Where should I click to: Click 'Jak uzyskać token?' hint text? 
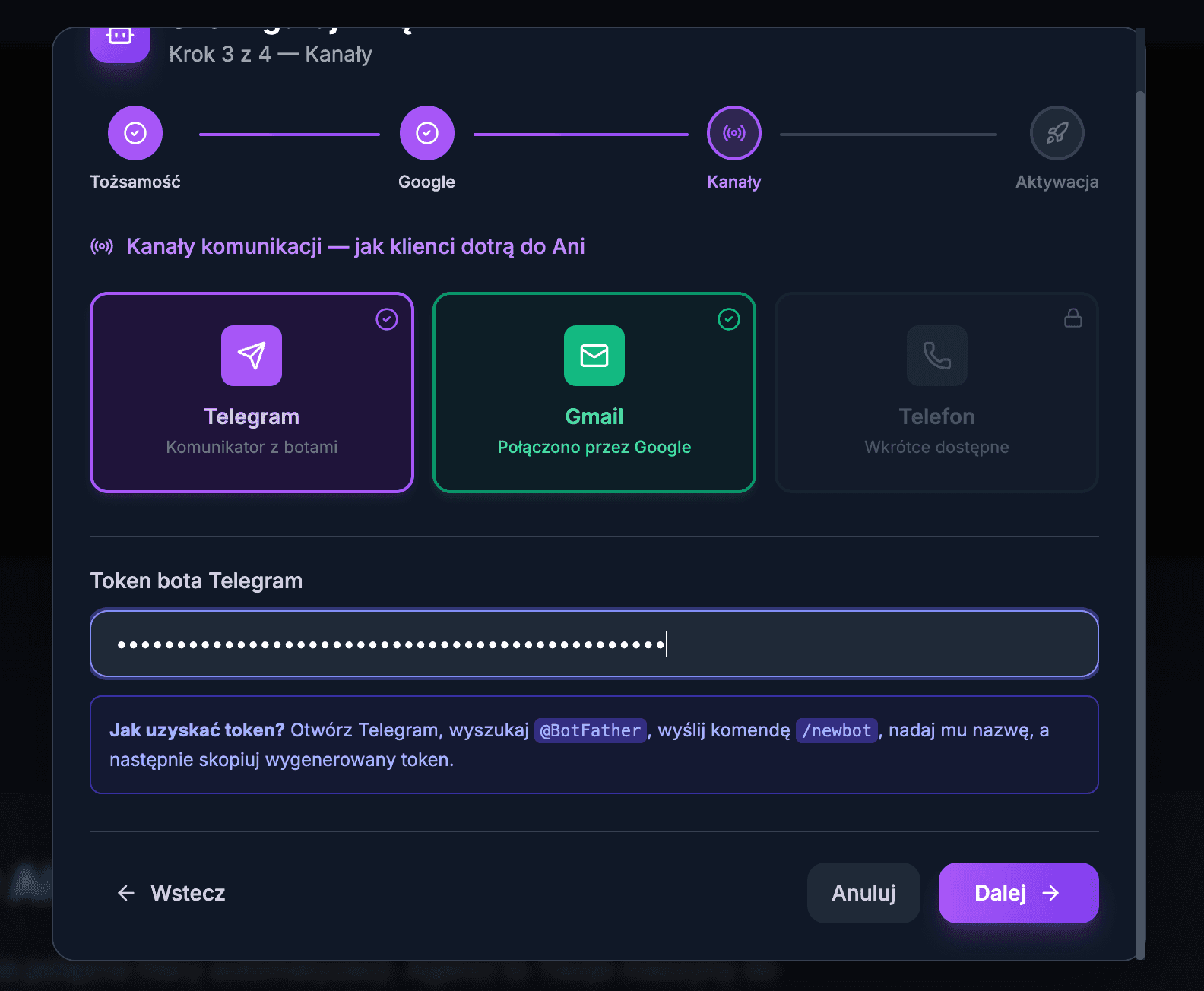[197, 730]
